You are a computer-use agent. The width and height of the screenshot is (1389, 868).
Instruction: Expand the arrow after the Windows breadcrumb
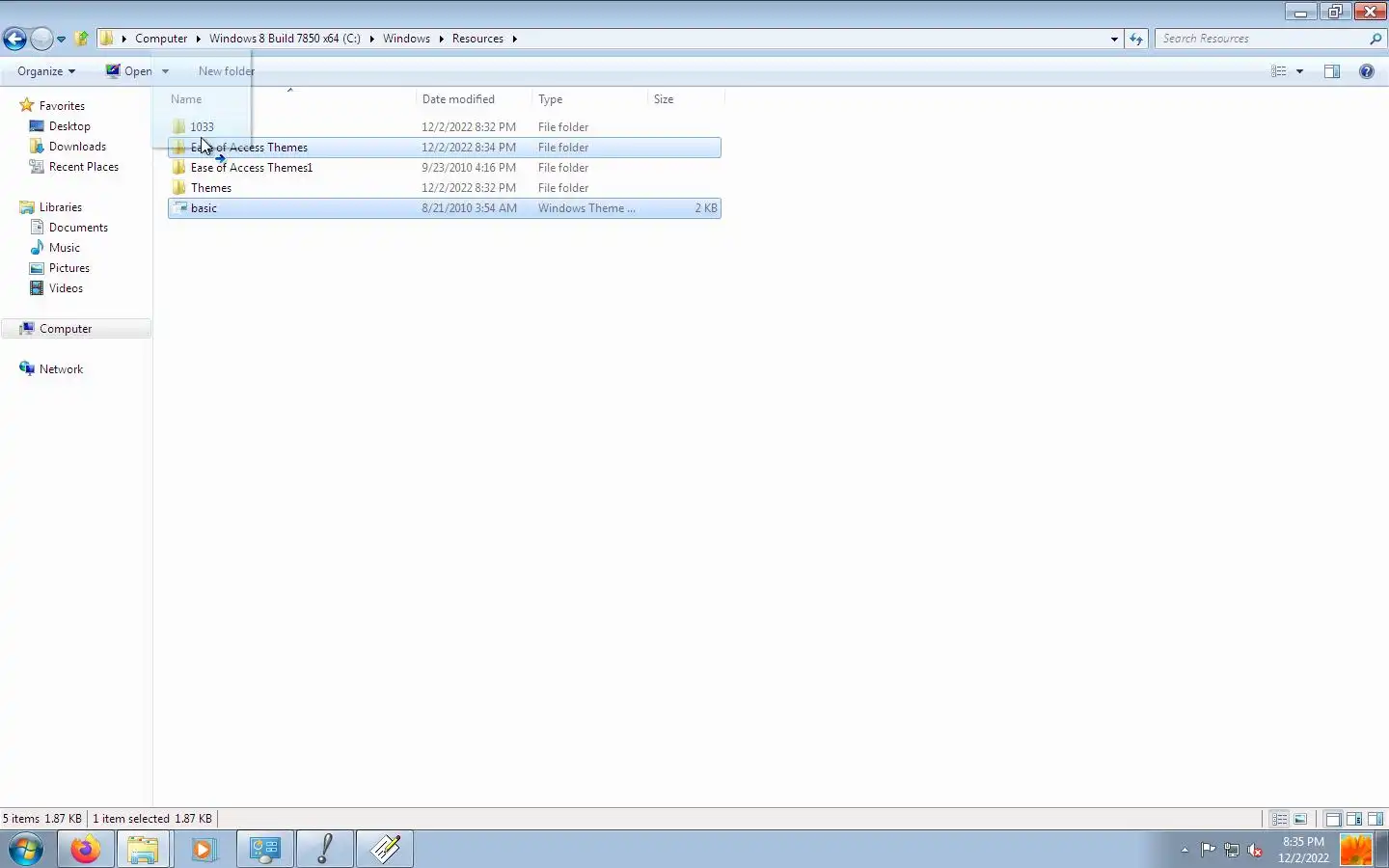(x=441, y=39)
